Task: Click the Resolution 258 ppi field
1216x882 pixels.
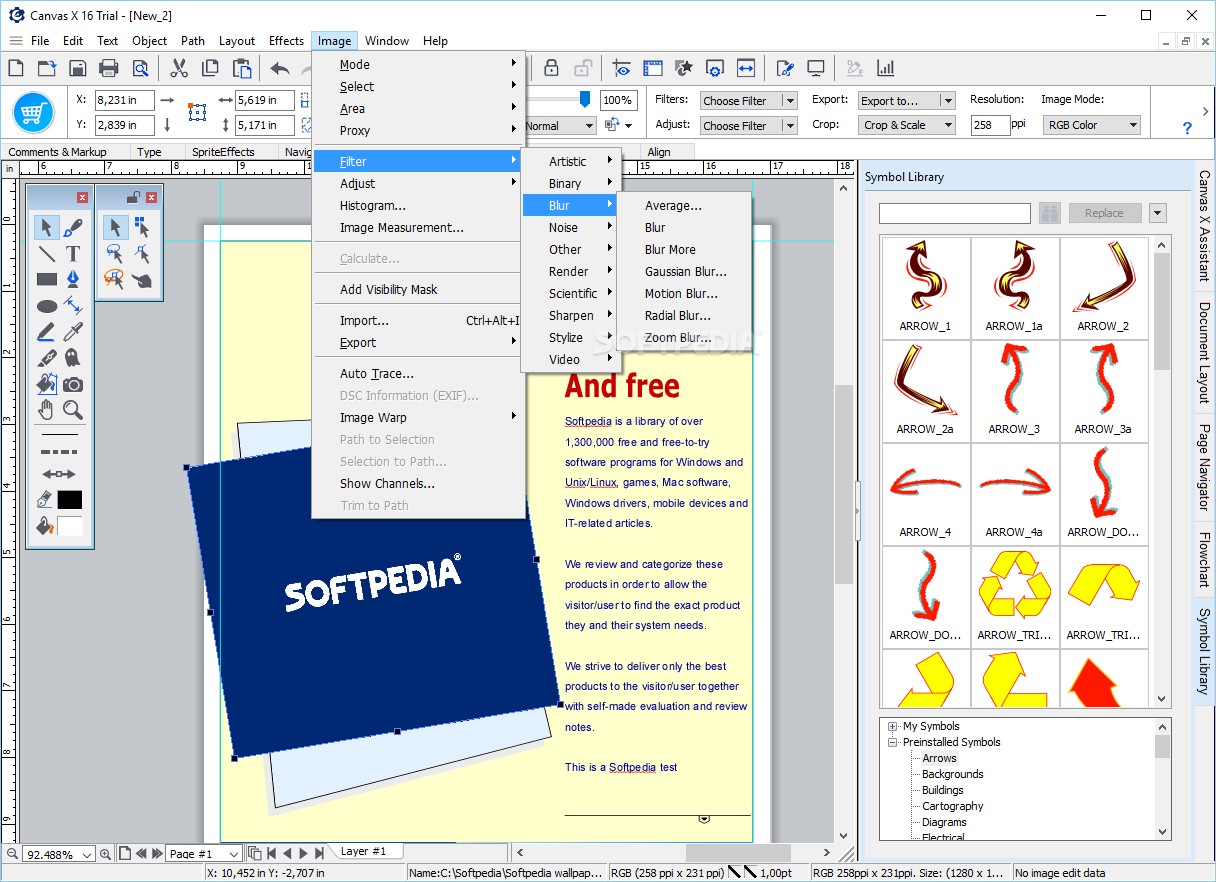Action: (990, 125)
